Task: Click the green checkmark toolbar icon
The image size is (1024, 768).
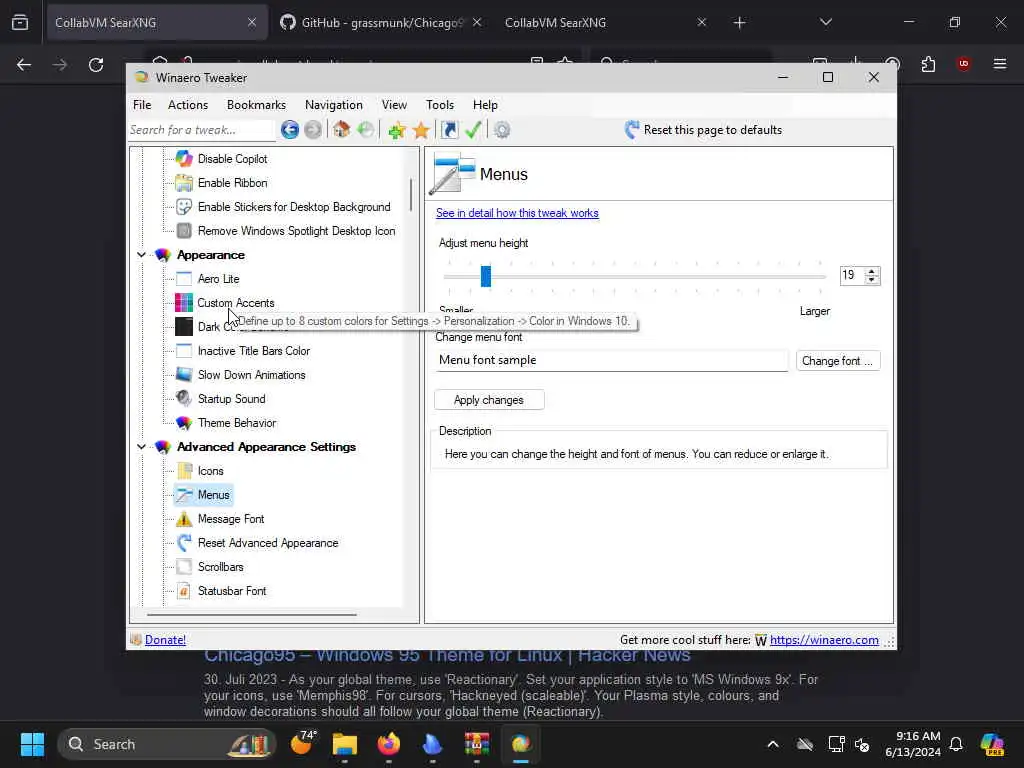Action: pyautogui.click(x=473, y=130)
